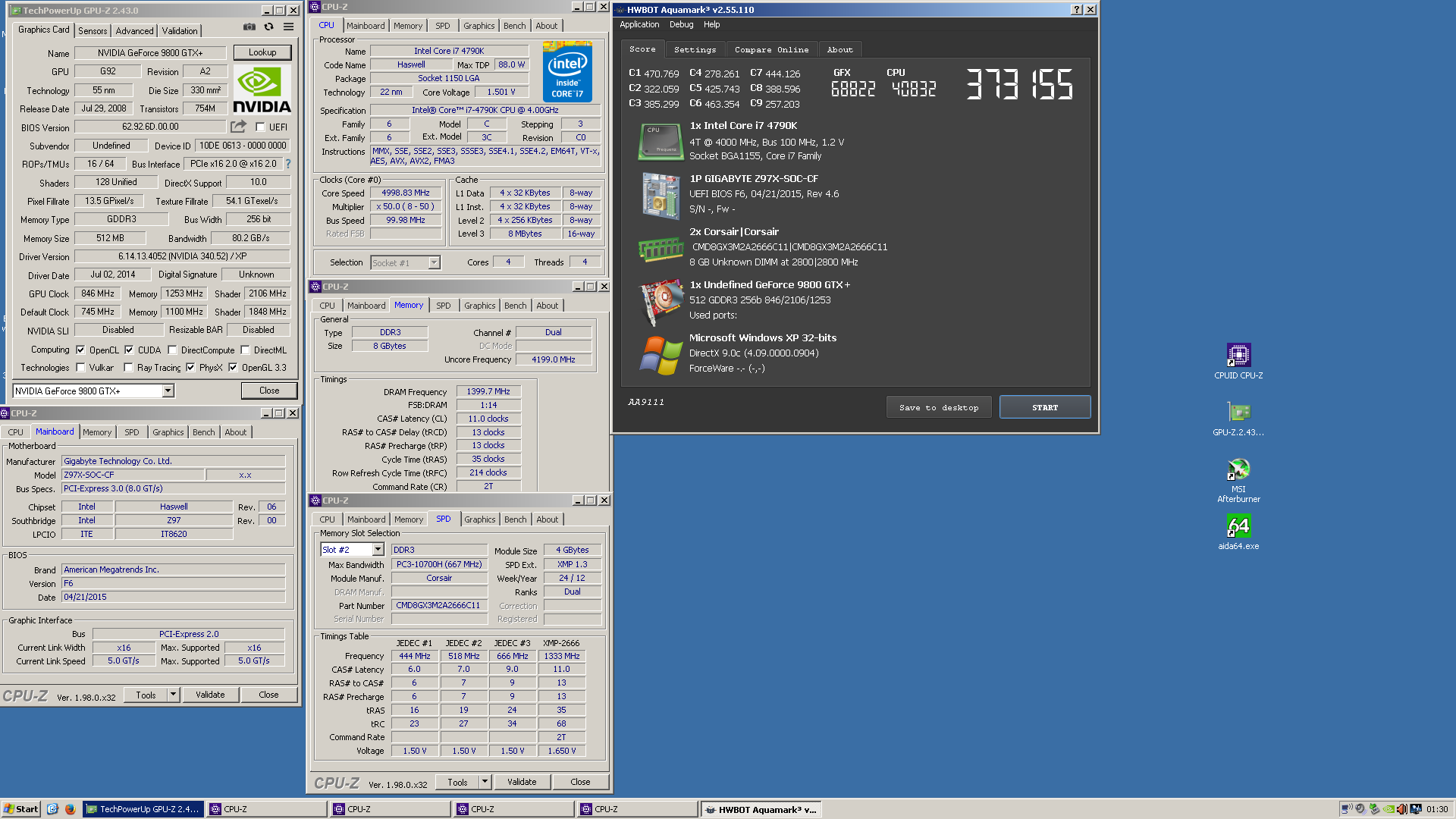Click the graphics card icon in Aquamark
This screenshot has height=819, width=1456.
[661, 302]
